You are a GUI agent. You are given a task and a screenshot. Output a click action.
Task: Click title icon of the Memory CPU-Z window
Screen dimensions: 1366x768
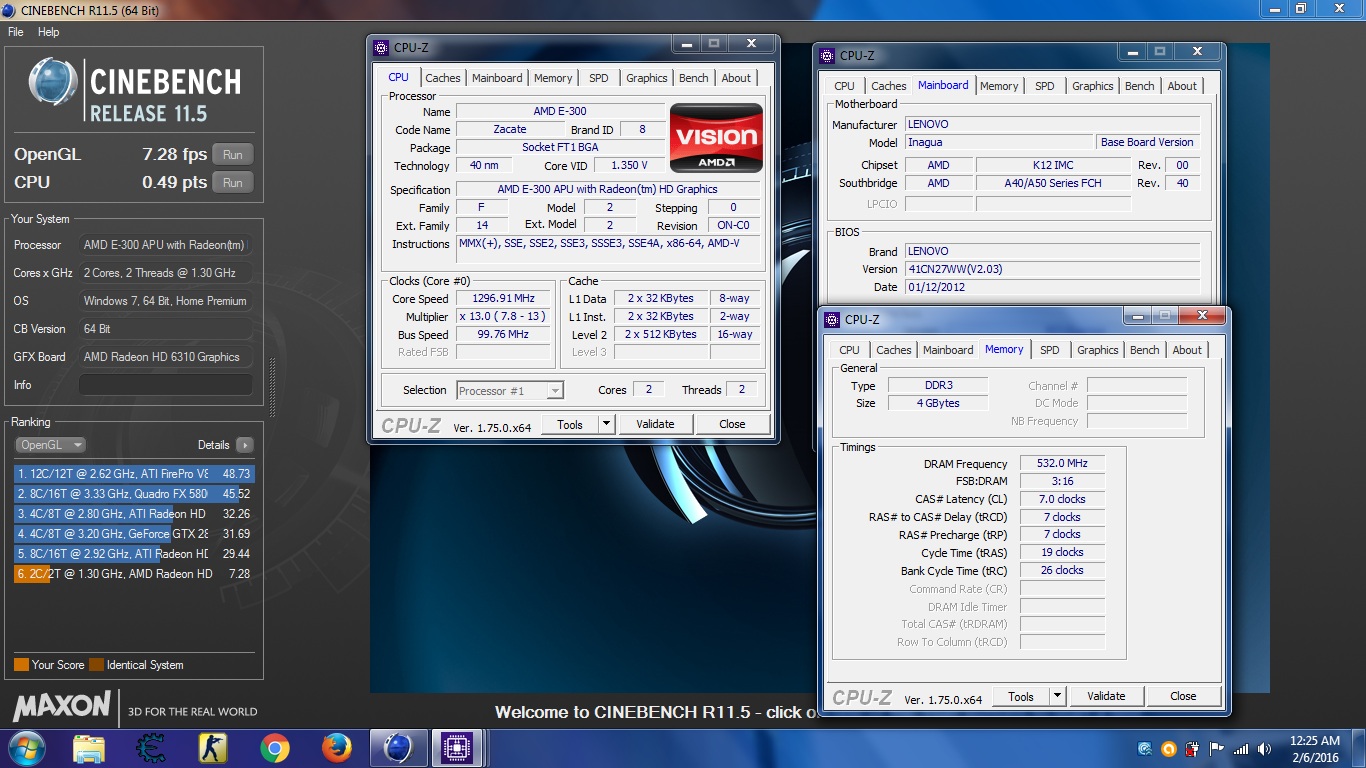click(833, 320)
